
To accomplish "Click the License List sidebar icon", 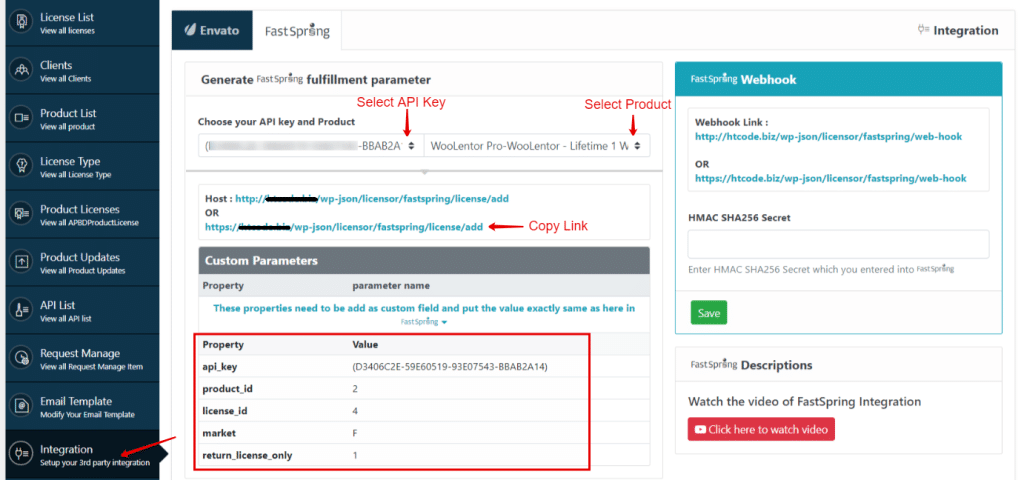I will click(x=20, y=22).
